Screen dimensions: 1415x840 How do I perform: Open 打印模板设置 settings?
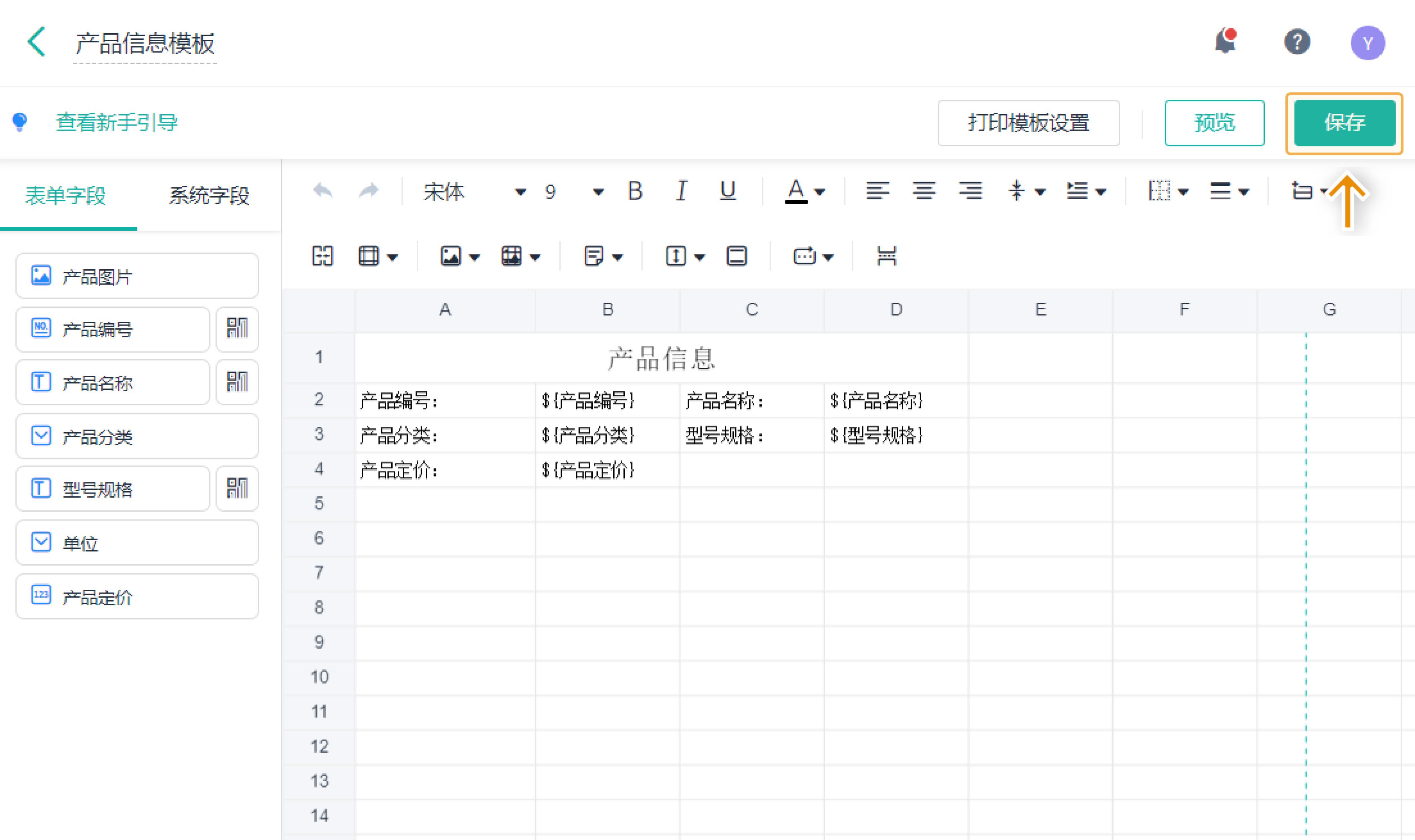[1028, 123]
